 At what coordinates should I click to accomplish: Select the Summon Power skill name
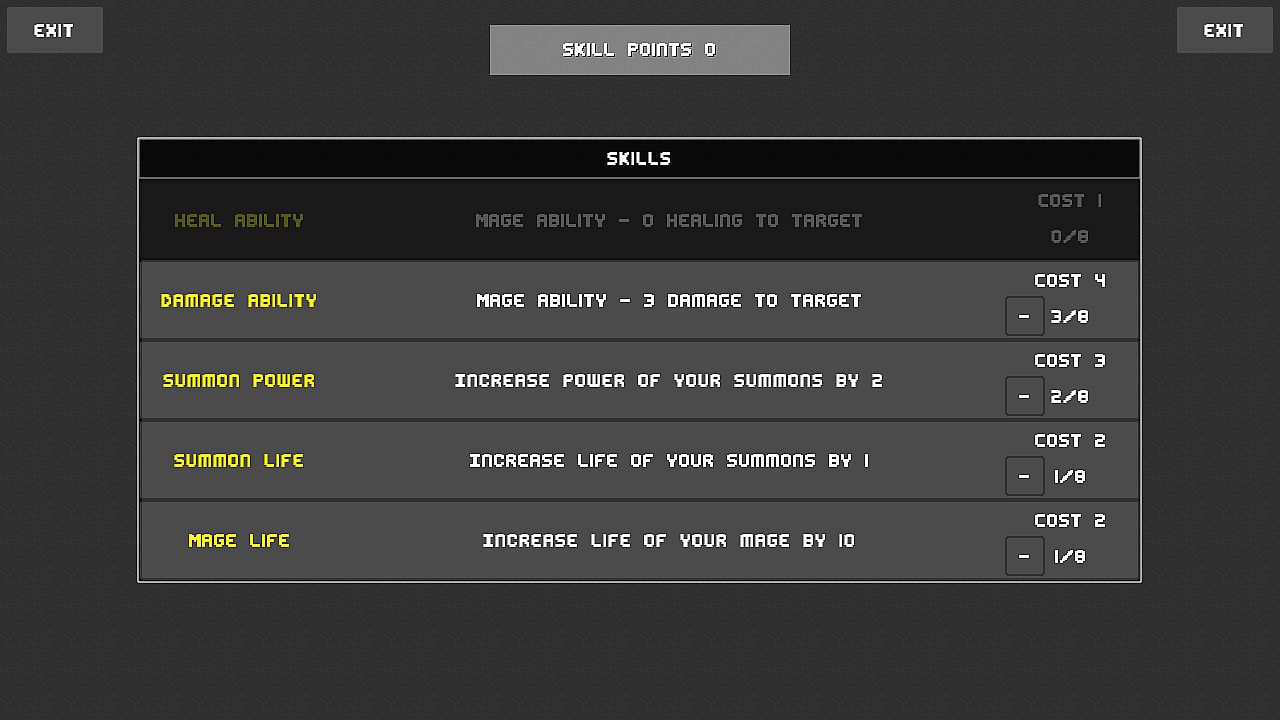239,380
